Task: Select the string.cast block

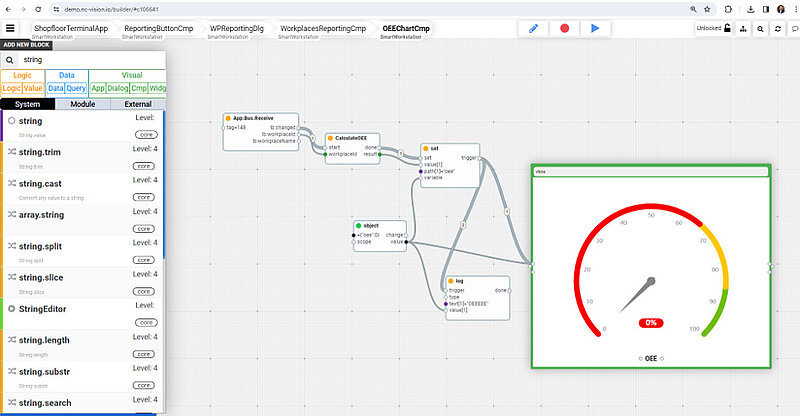Action: pos(83,188)
